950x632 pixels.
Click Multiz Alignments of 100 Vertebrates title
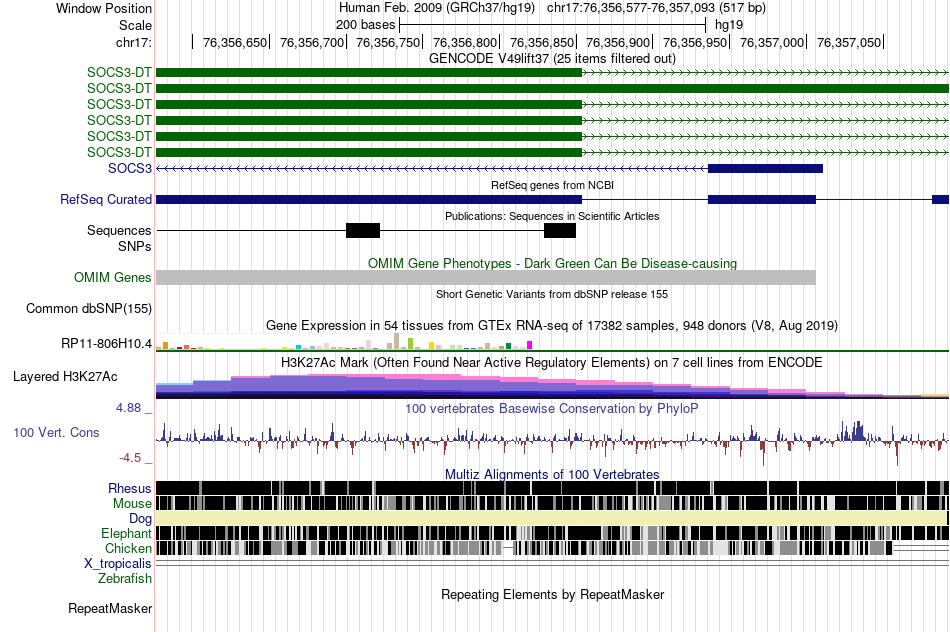(x=553, y=474)
